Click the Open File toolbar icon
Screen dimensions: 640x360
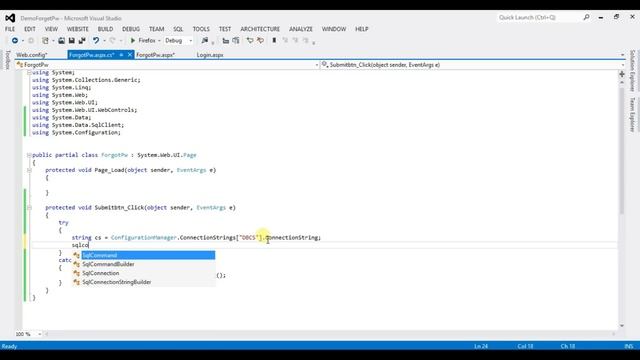coord(61,40)
